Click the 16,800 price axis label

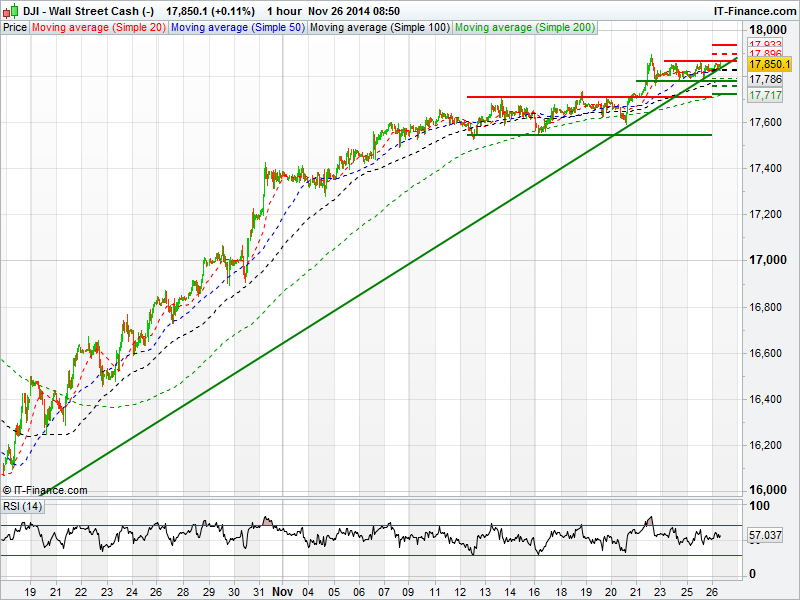[x=765, y=307]
